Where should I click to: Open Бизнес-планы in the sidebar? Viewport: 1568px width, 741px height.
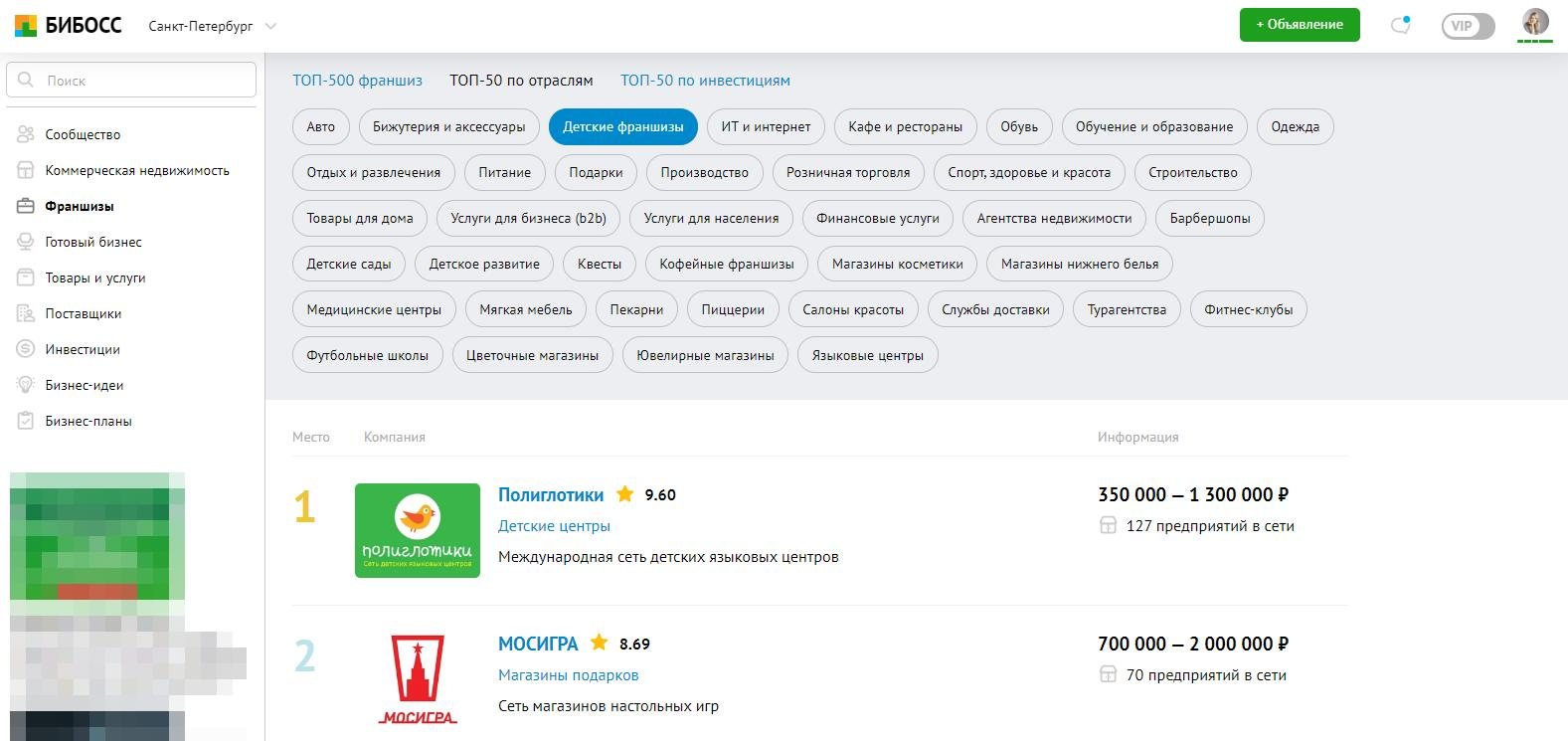pyautogui.click(x=88, y=421)
